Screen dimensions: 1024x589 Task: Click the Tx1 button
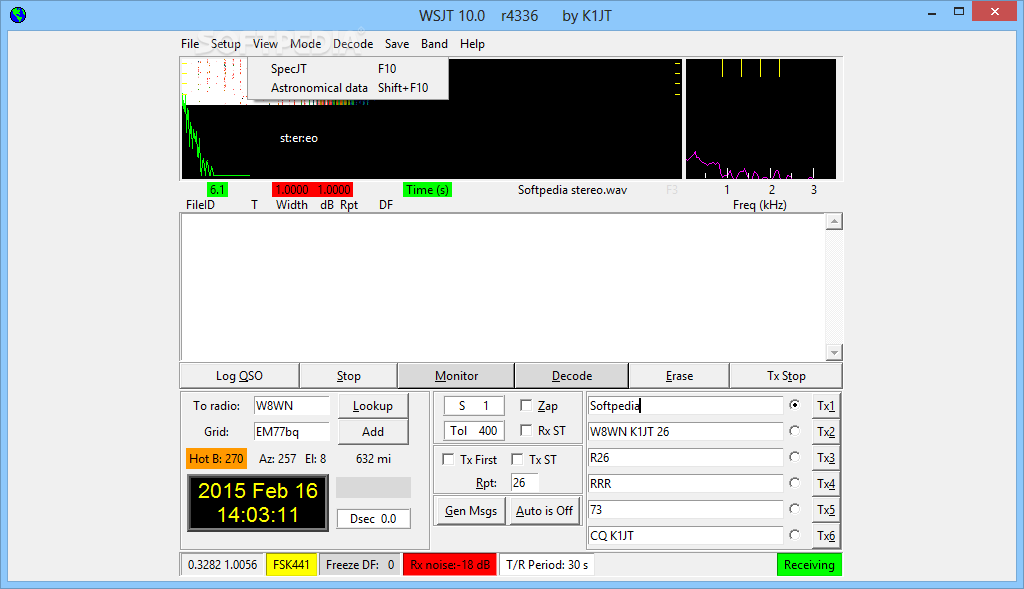click(825, 406)
